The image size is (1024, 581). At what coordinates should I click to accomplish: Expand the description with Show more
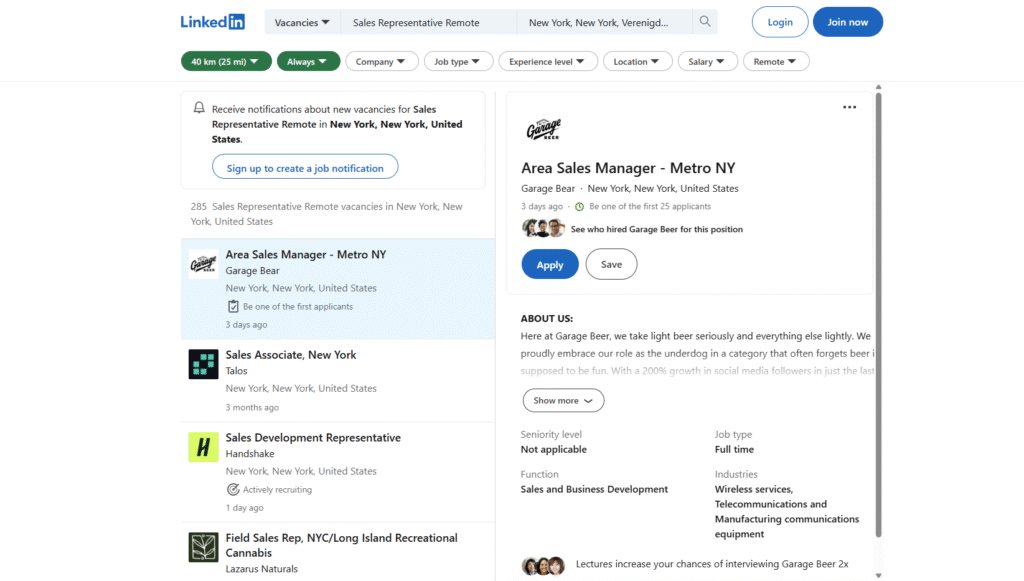pos(563,400)
